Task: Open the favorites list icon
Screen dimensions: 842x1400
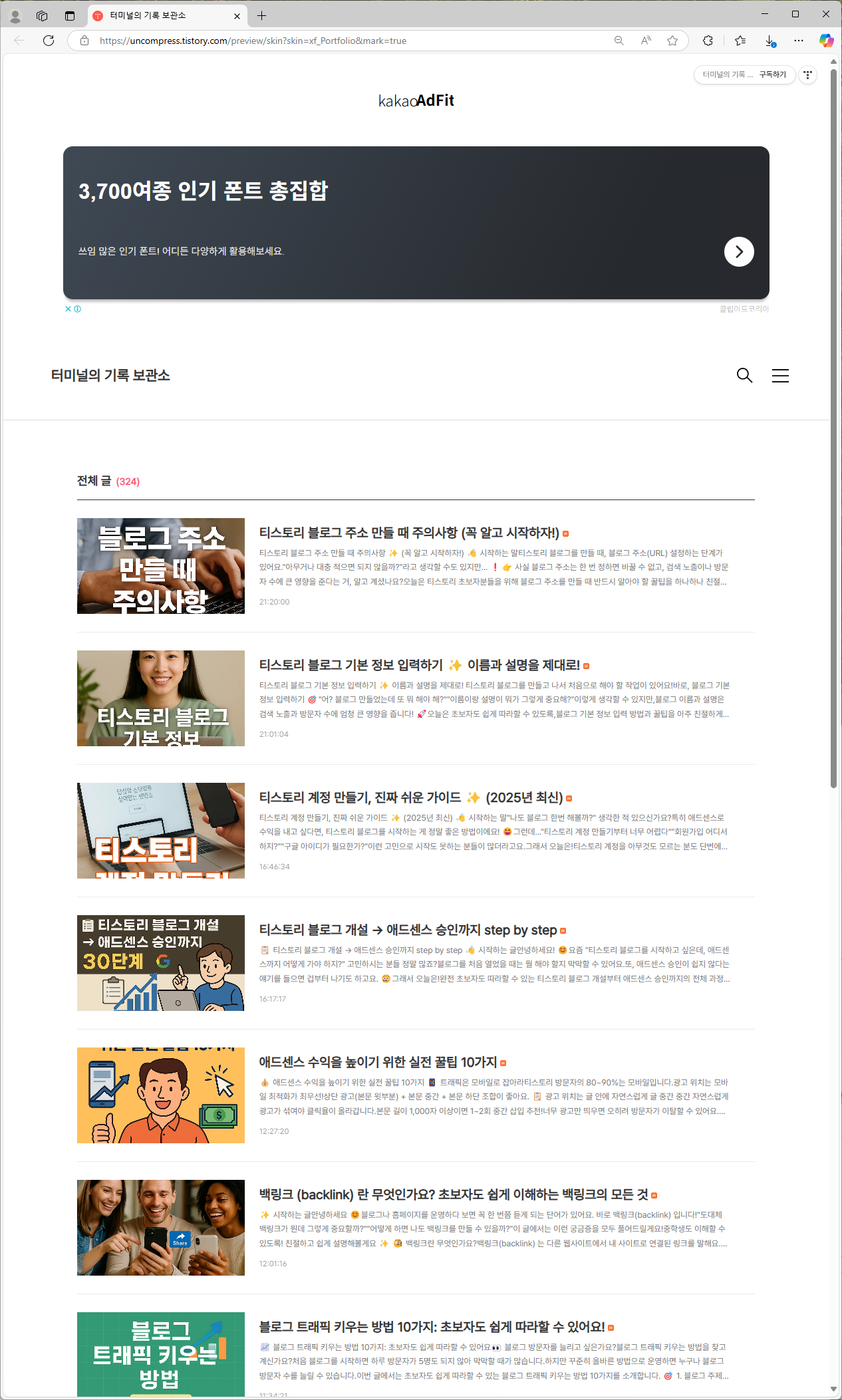Action: click(x=740, y=41)
